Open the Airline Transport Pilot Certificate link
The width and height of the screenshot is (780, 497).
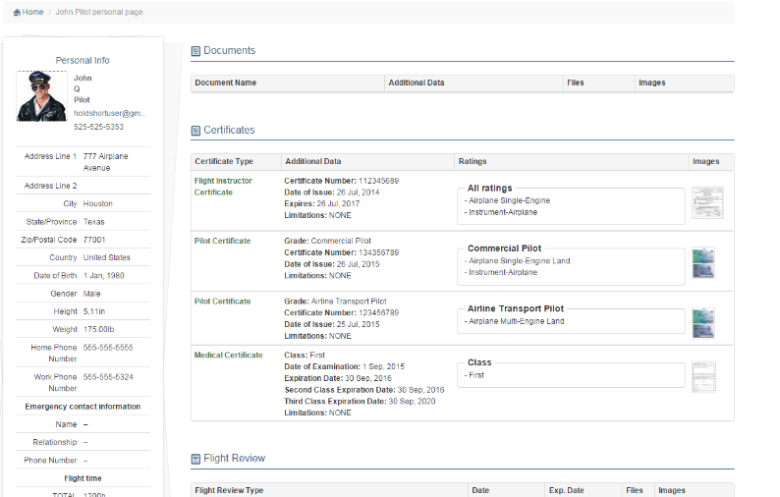(x=222, y=301)
